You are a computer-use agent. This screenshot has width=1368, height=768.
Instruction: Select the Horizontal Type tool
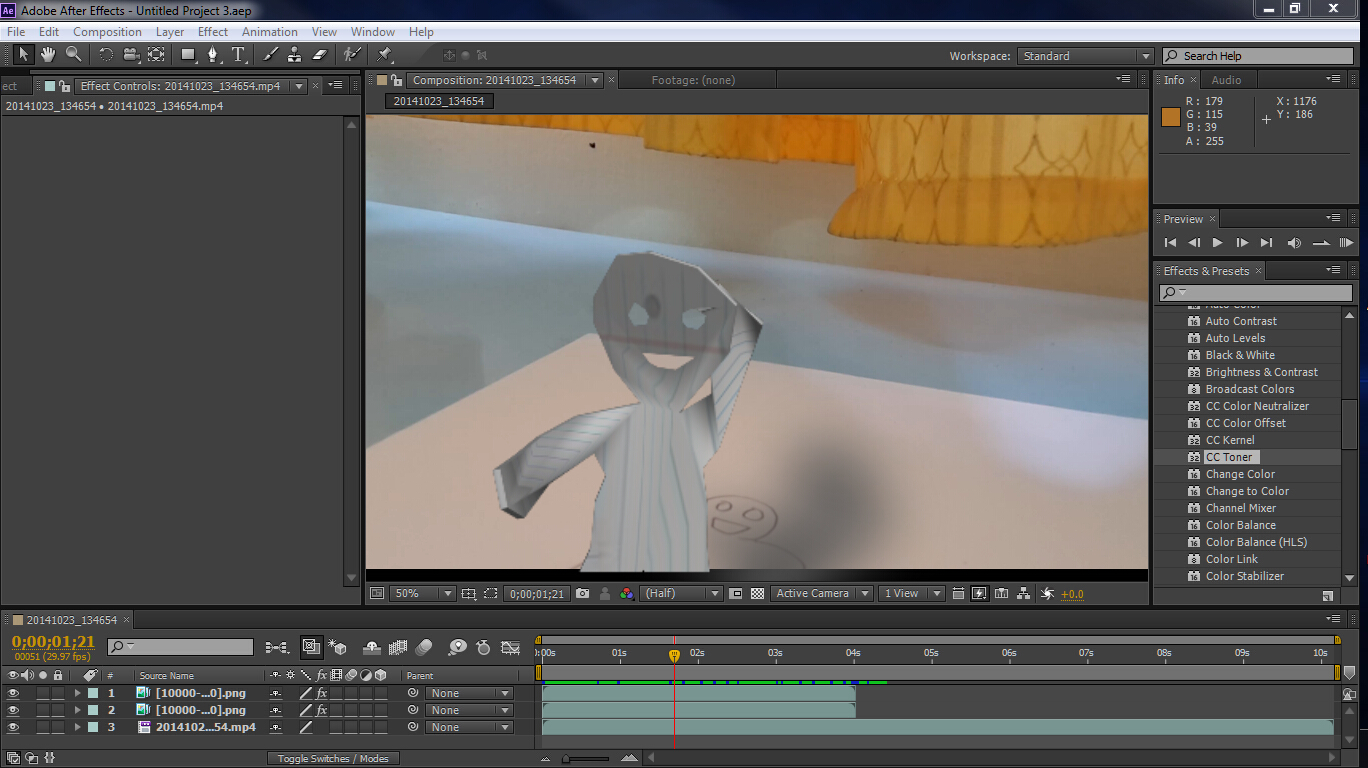tap(238, 54)
